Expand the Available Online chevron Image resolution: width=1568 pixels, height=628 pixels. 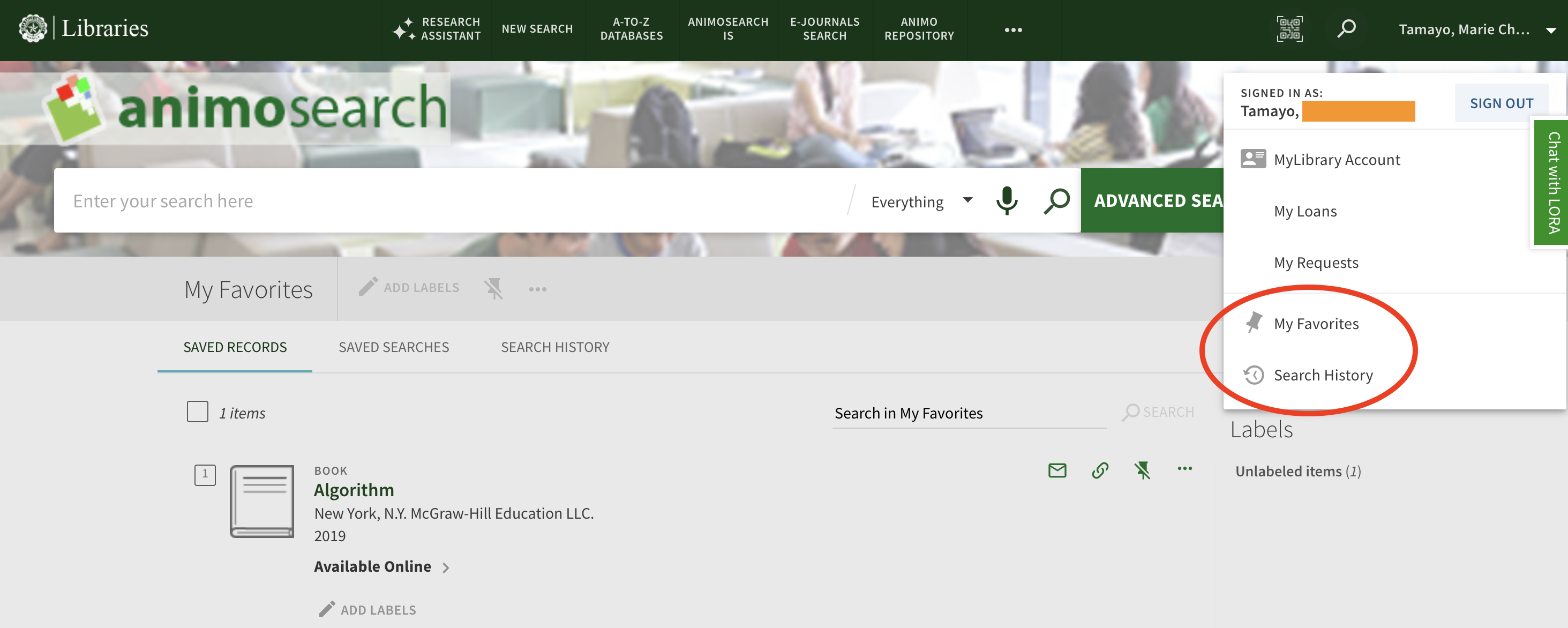click(x=446, y=567)
